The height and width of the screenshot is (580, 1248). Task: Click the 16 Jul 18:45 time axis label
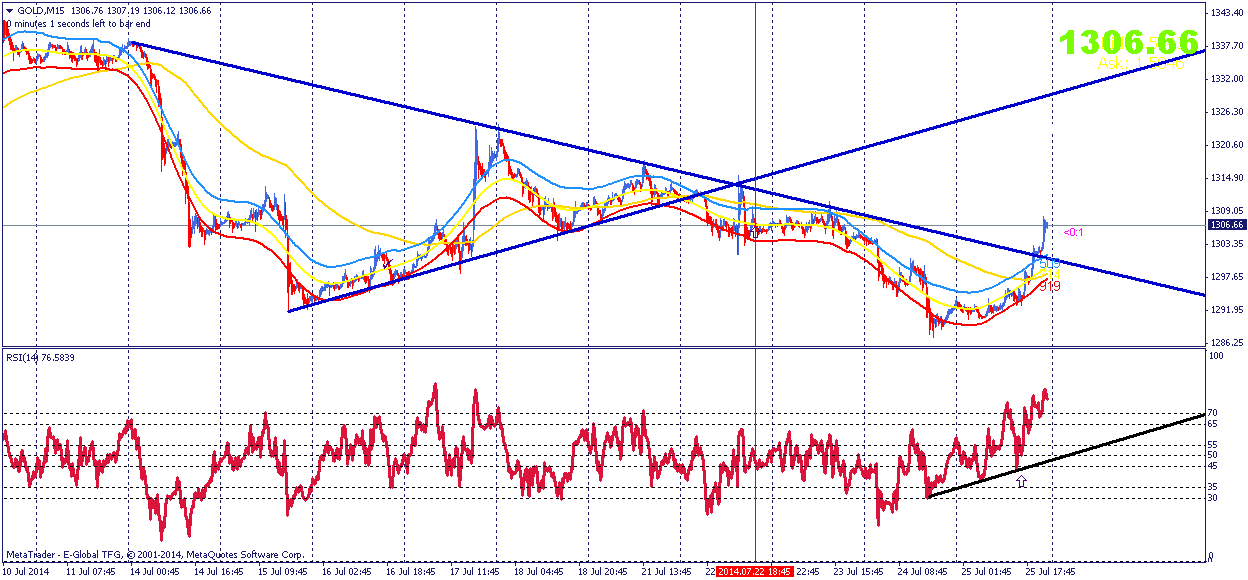click(412, 572)
